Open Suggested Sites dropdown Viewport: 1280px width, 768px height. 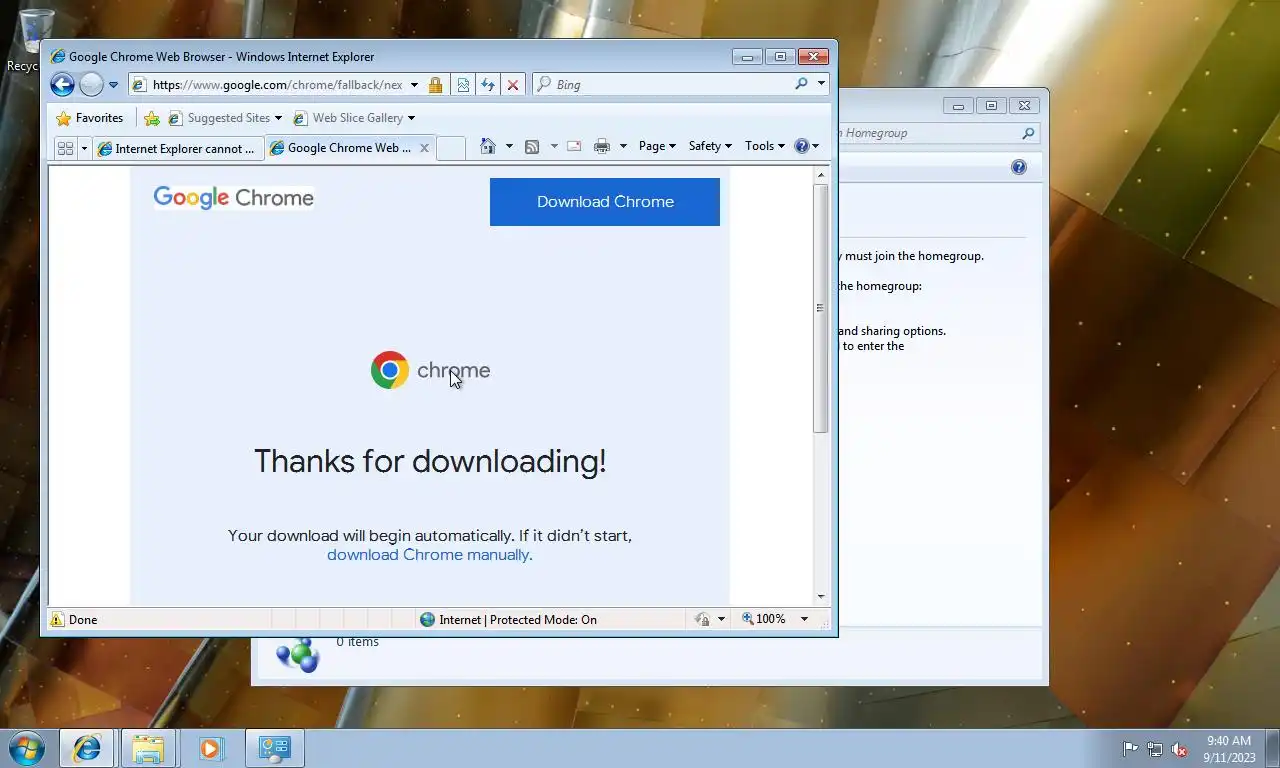coord(225,118)
